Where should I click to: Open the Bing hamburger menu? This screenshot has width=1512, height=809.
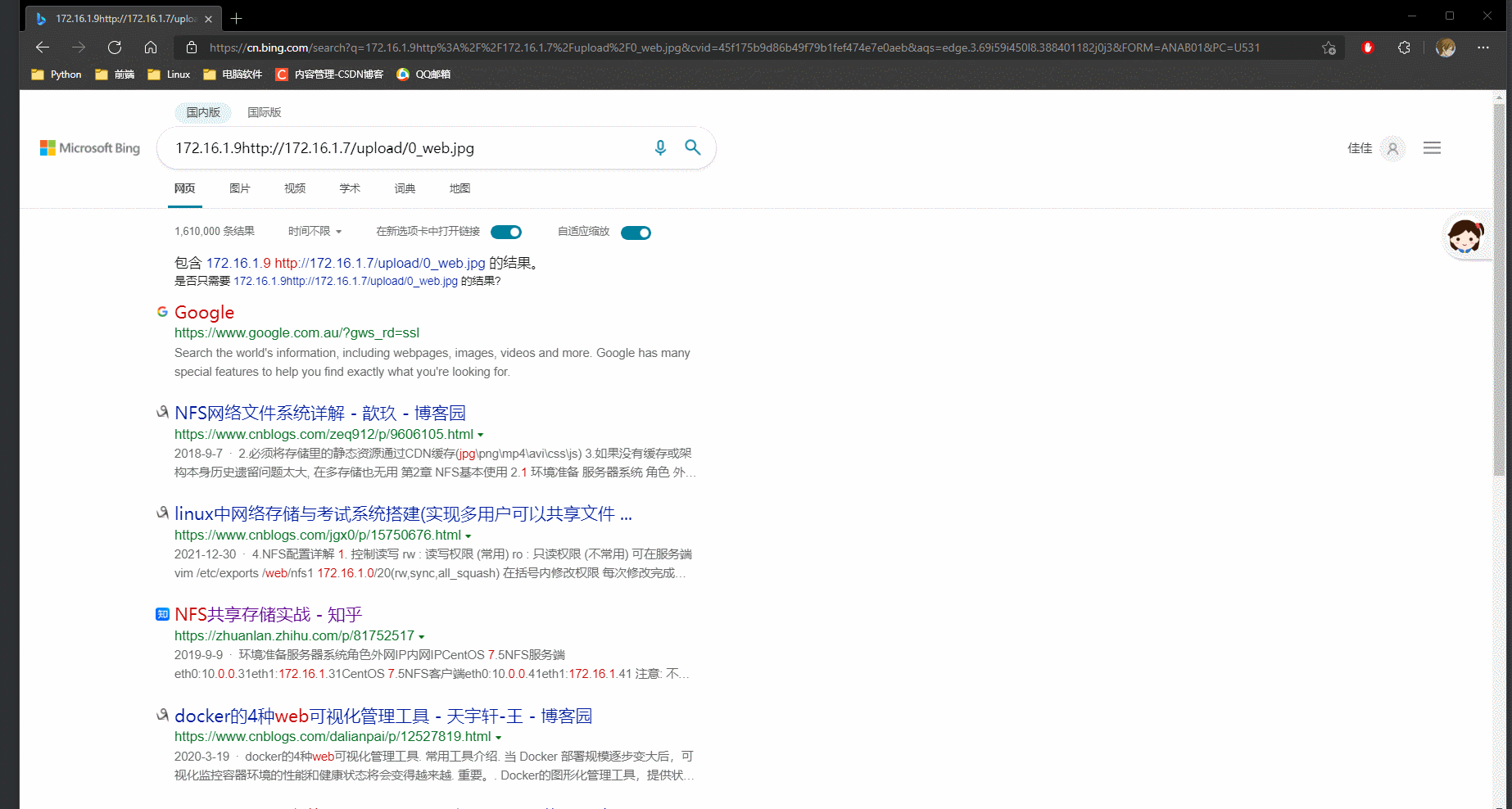click(x=1432, y=148)
